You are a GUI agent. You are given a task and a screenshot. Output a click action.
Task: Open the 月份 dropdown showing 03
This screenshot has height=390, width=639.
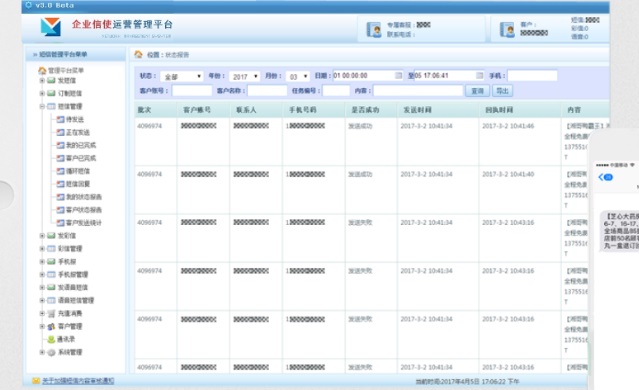pos(298,77)
